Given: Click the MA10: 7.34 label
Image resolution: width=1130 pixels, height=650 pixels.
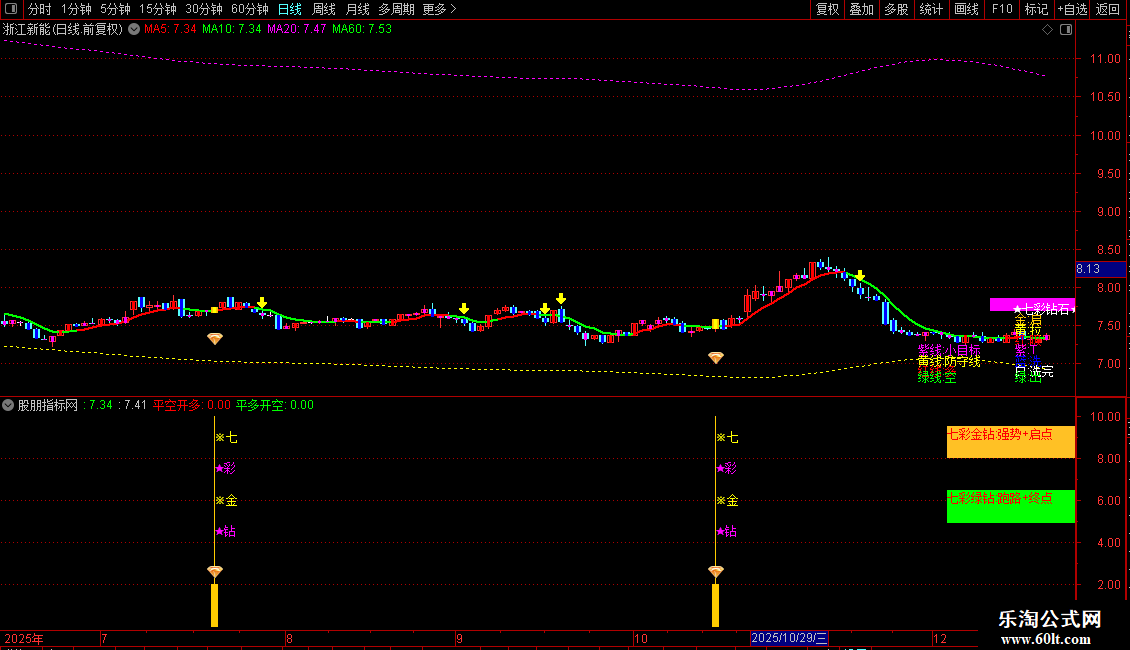Looking at the screenshot, I should pos(231,29).
